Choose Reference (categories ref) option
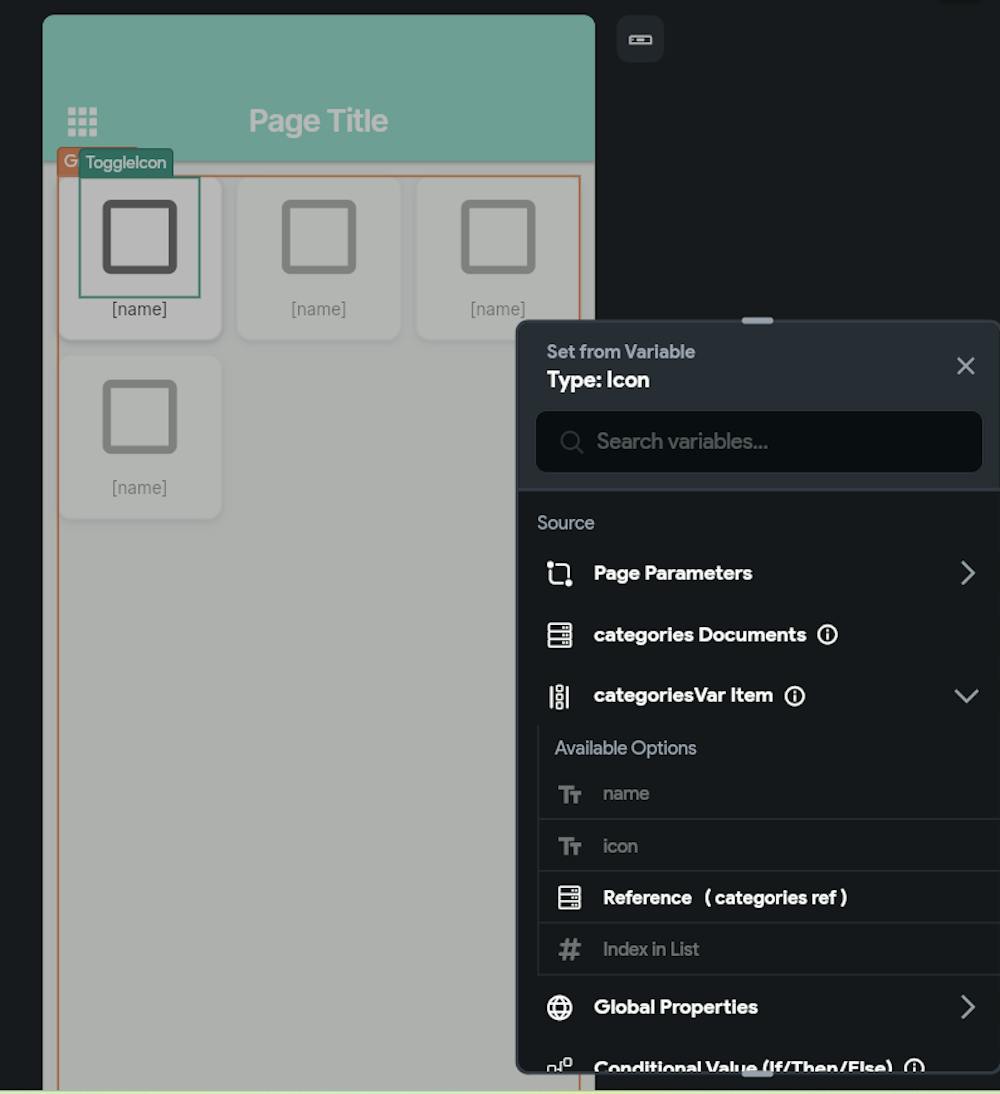The height and width of the screenshot is (1094, 1000). (x=724, y=898)
